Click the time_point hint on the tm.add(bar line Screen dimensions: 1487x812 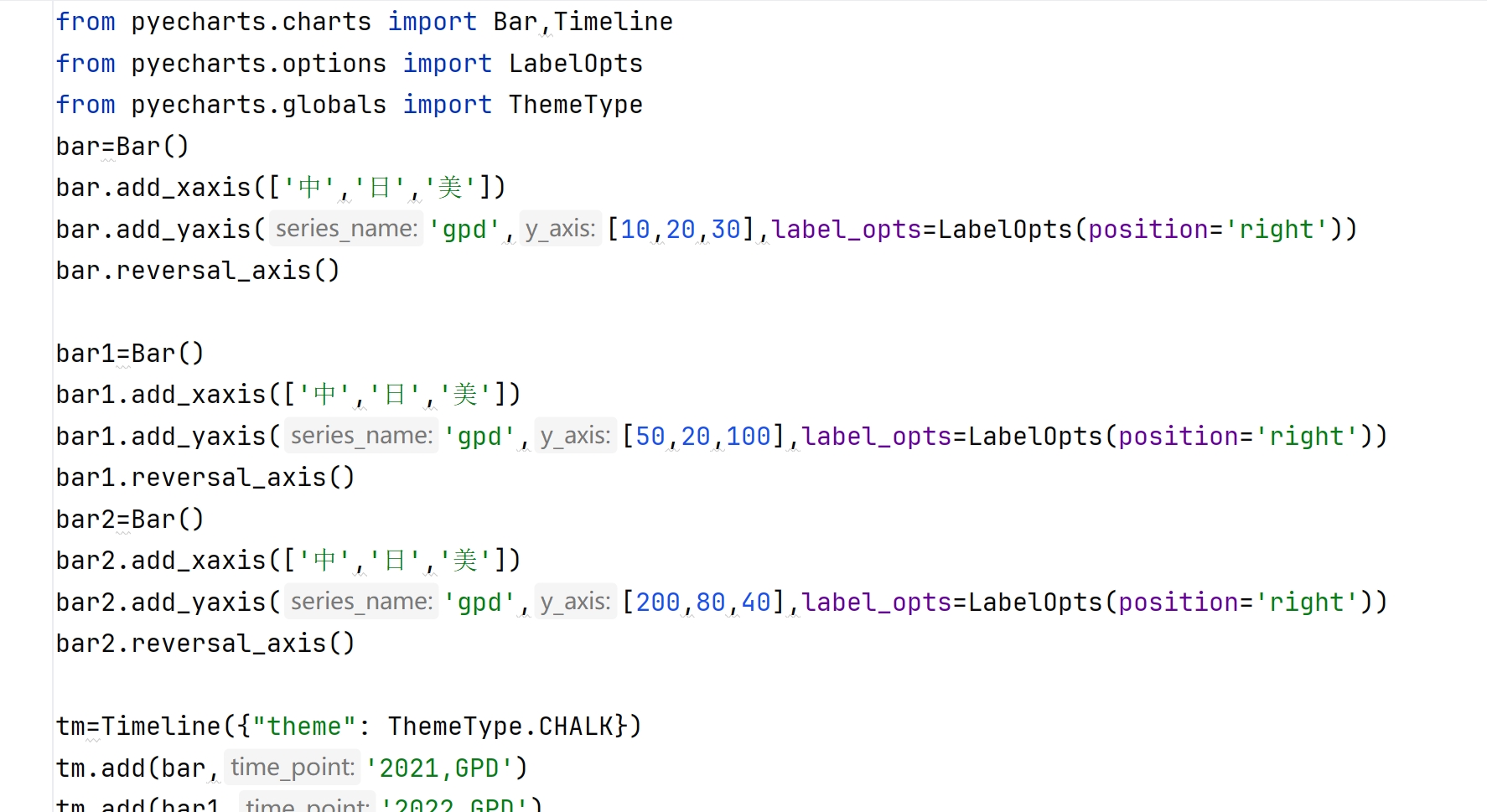pos(293,768)
